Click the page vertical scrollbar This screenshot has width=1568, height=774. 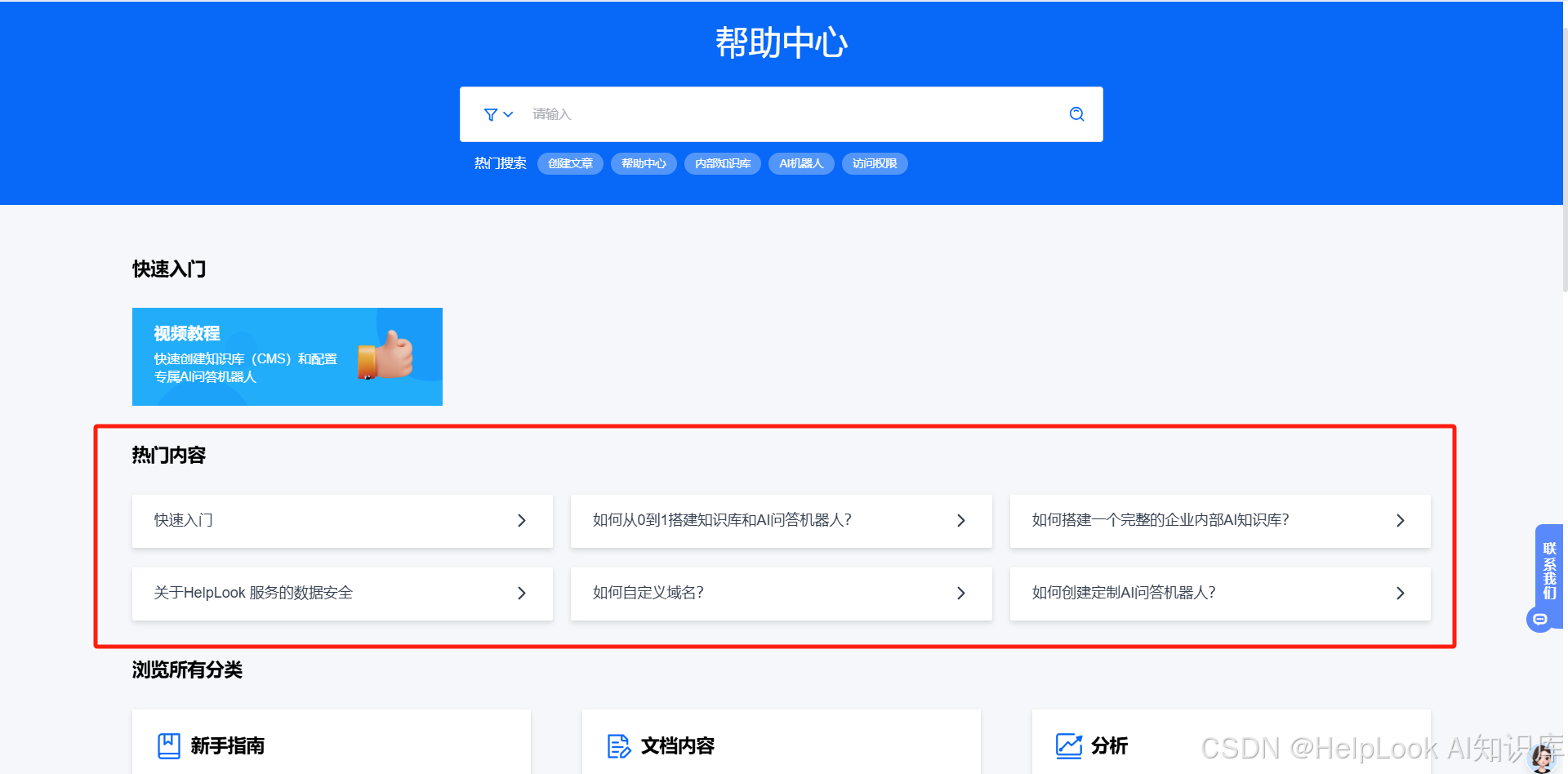click(x=1565, y=159)
